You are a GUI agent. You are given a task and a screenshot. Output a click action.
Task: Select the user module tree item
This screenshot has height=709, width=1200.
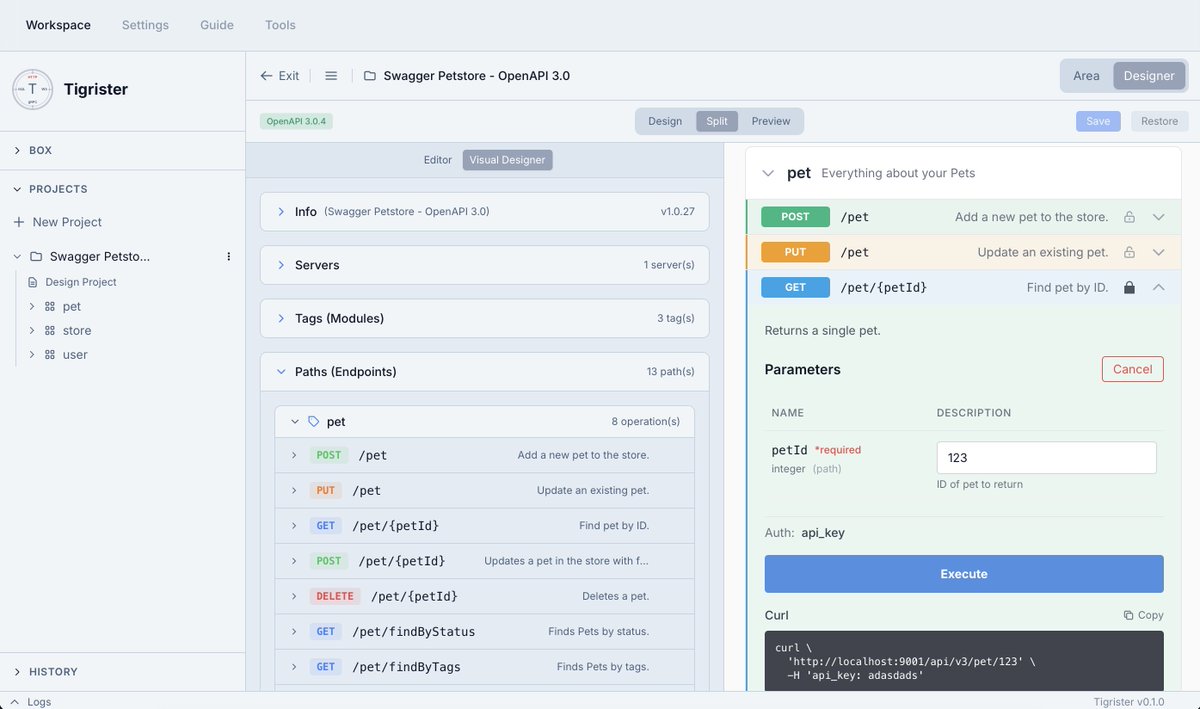point(75,355)
